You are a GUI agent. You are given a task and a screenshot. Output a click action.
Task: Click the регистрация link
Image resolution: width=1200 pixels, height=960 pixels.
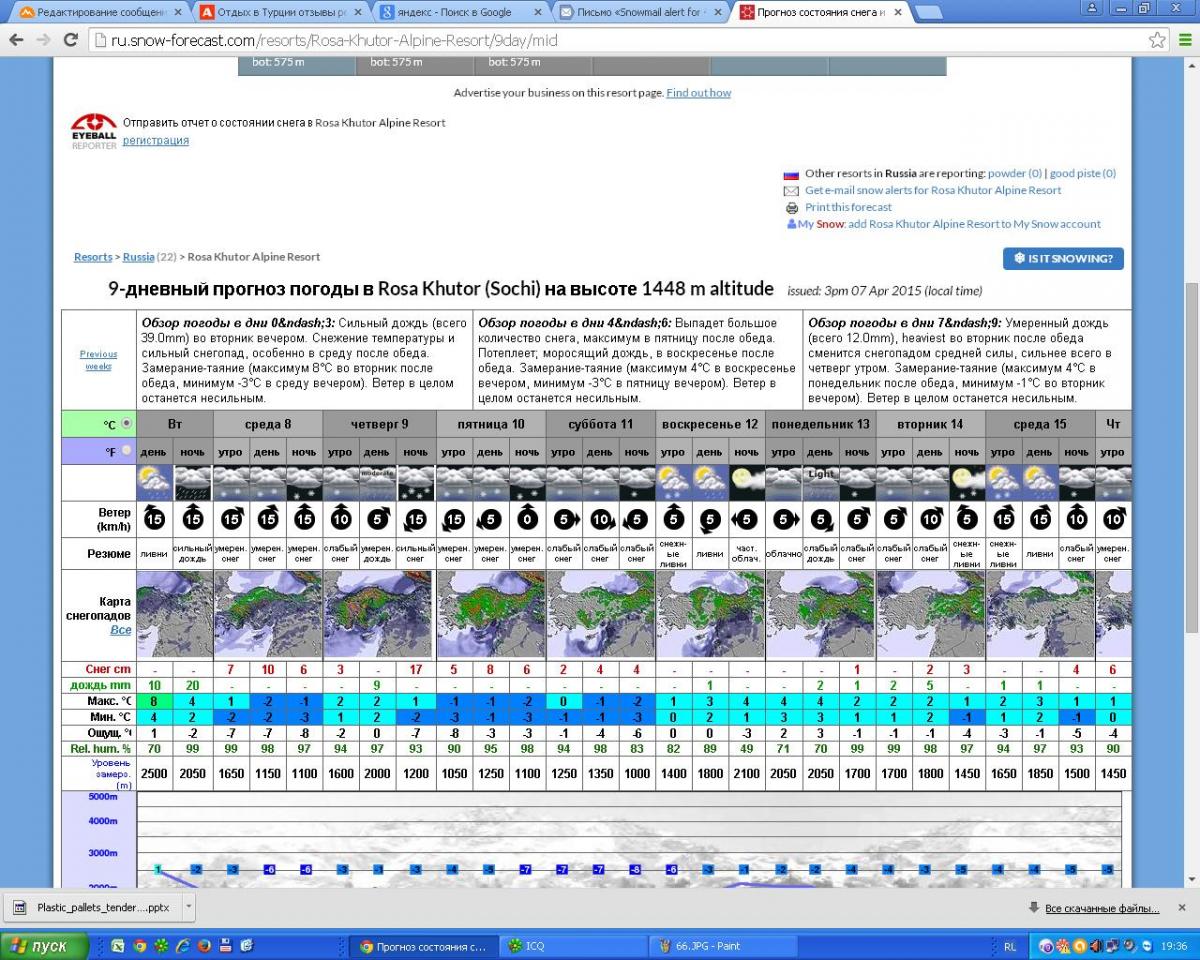(156, 141)
